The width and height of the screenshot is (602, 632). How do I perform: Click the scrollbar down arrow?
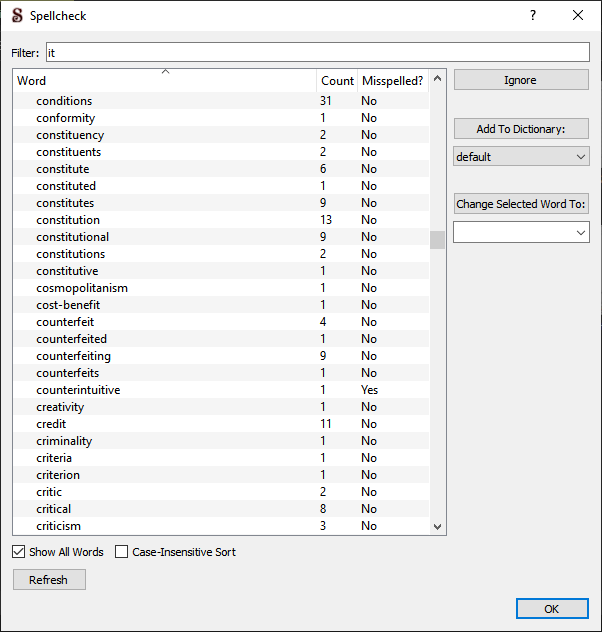coord(437,526)
